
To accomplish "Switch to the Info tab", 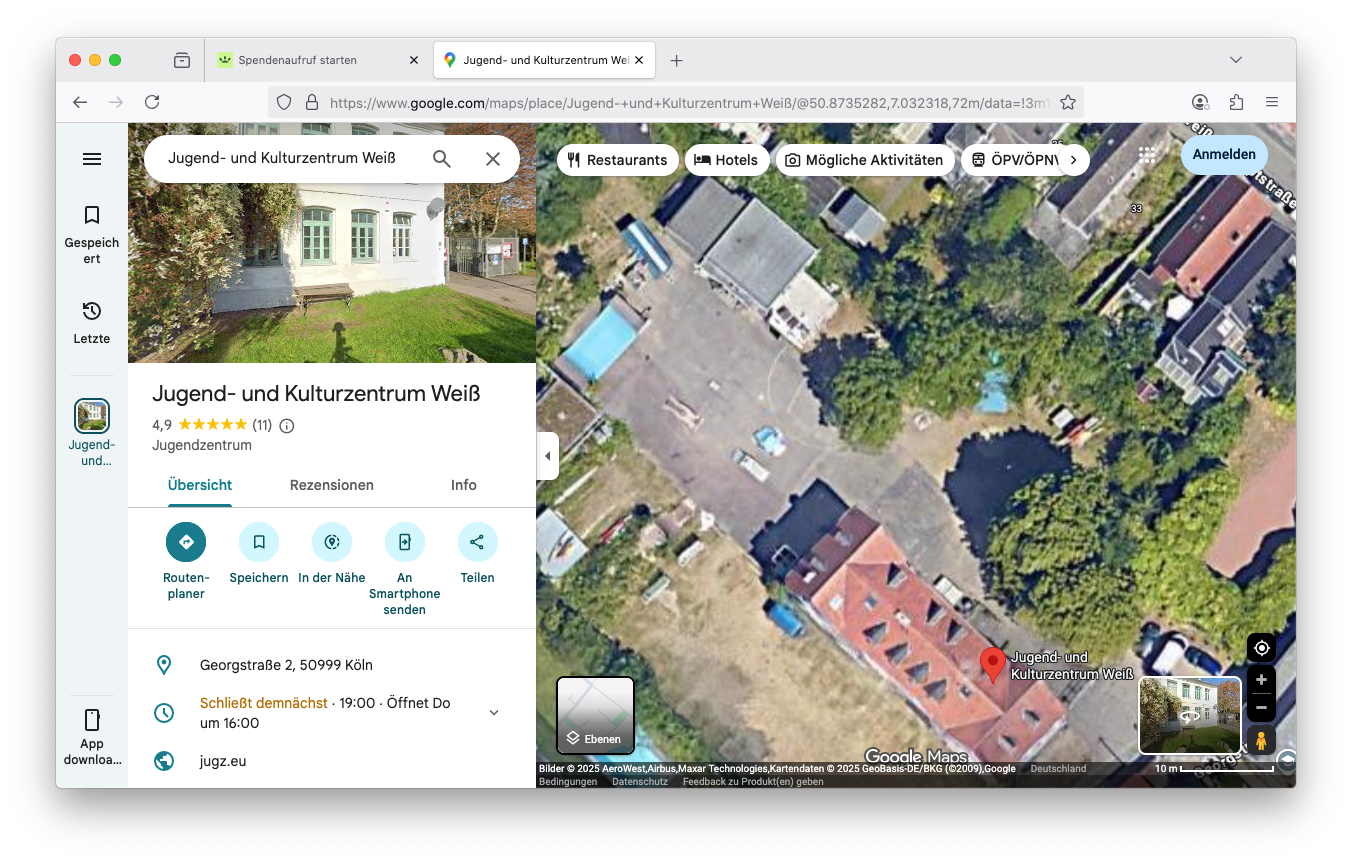I will [464, 485].
